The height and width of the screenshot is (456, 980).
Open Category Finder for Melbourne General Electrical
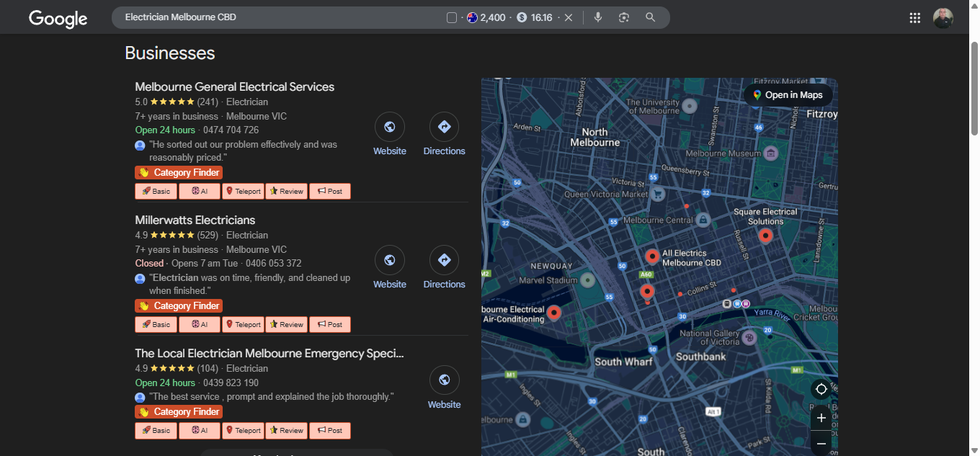tap(179, 173)
